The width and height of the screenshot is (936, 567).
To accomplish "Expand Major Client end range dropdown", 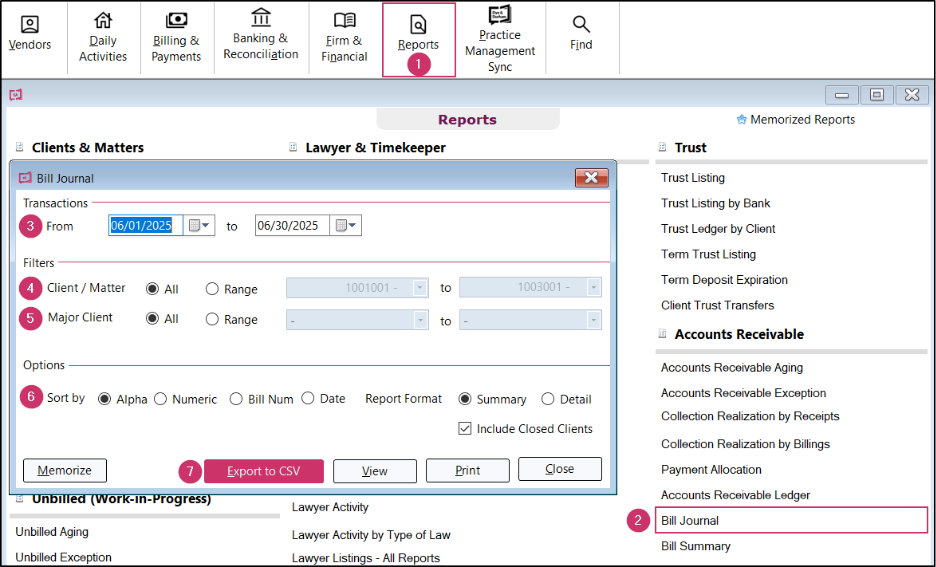I will (593, 320).
